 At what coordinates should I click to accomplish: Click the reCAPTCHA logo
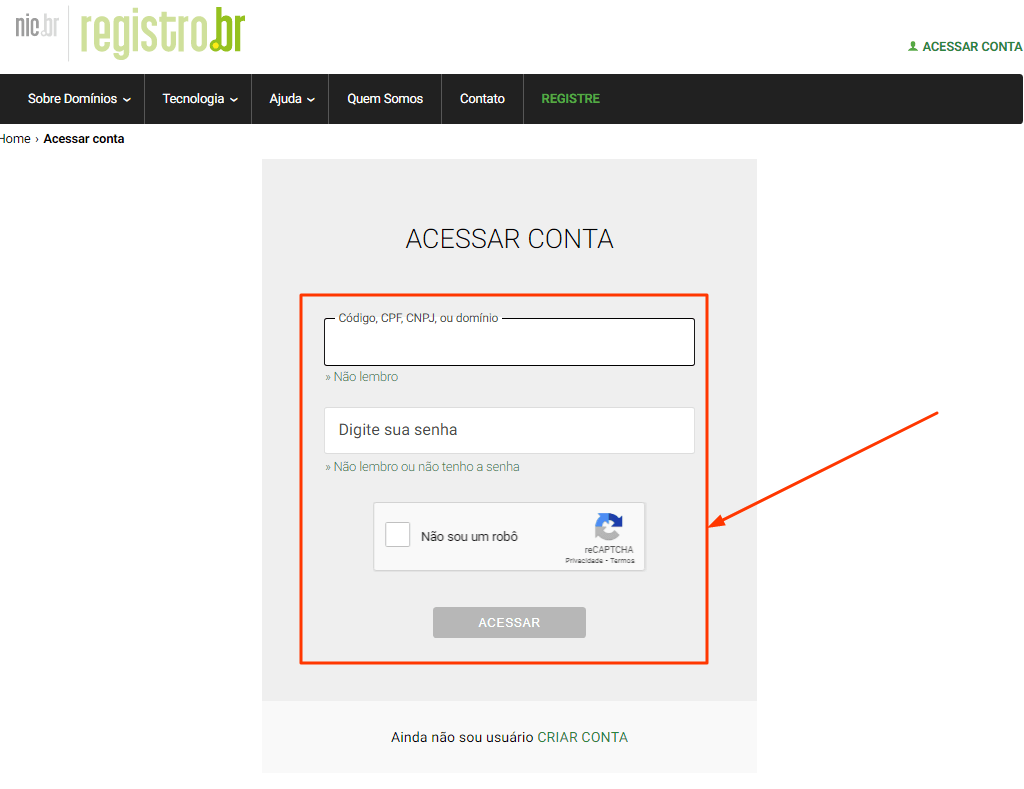point(608,527)
